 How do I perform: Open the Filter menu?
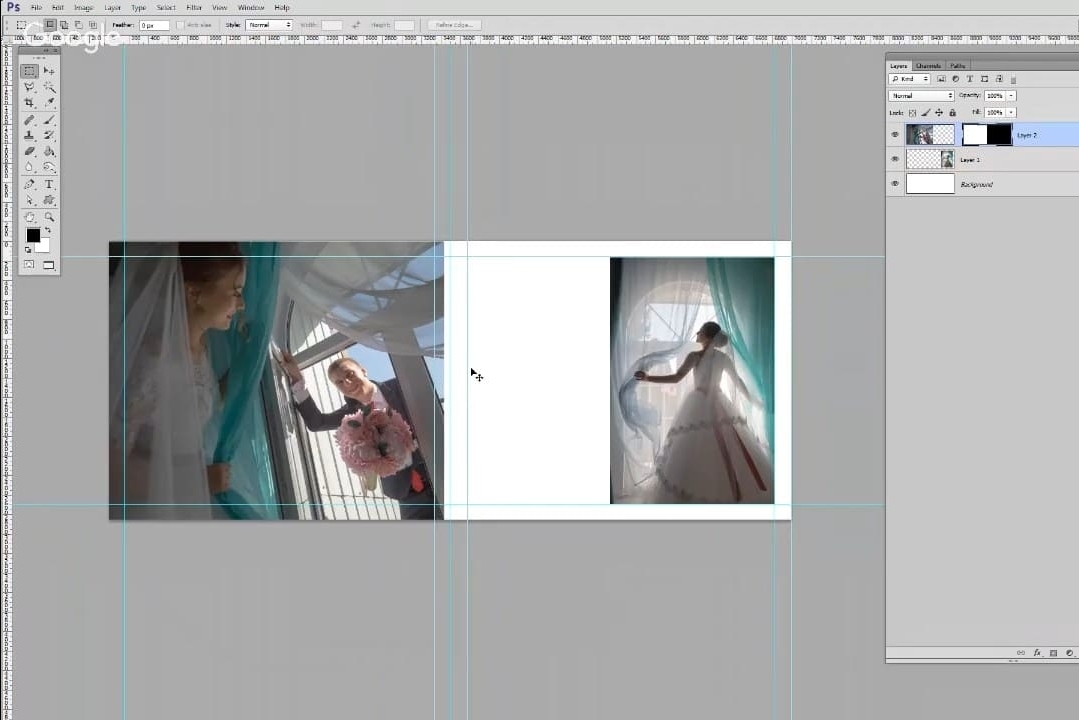pyautogui.click(x=194, y=7)
